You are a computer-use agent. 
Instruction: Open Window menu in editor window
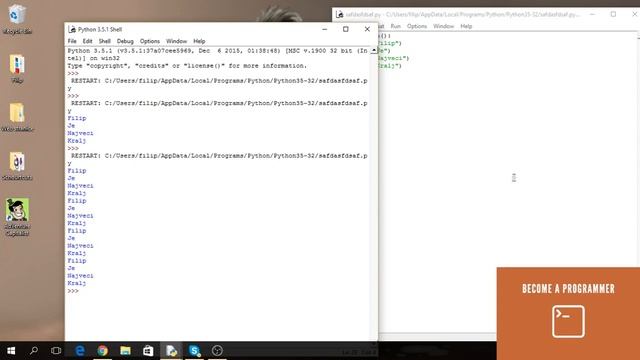[x=443, y=26]
